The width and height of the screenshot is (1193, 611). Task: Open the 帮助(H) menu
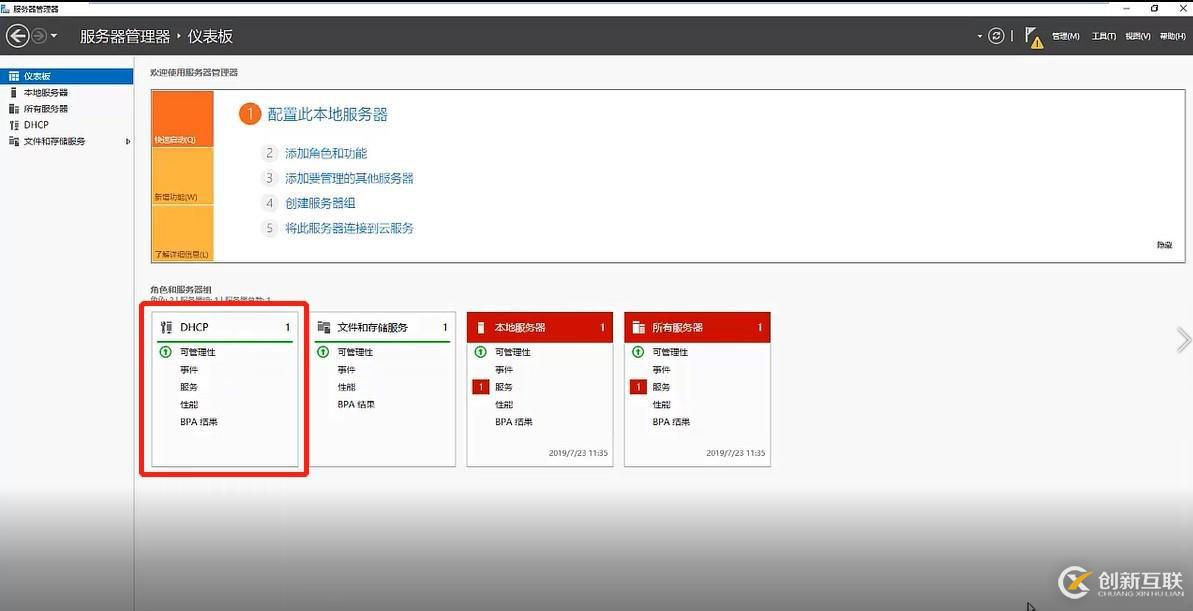pos(1172,37)
